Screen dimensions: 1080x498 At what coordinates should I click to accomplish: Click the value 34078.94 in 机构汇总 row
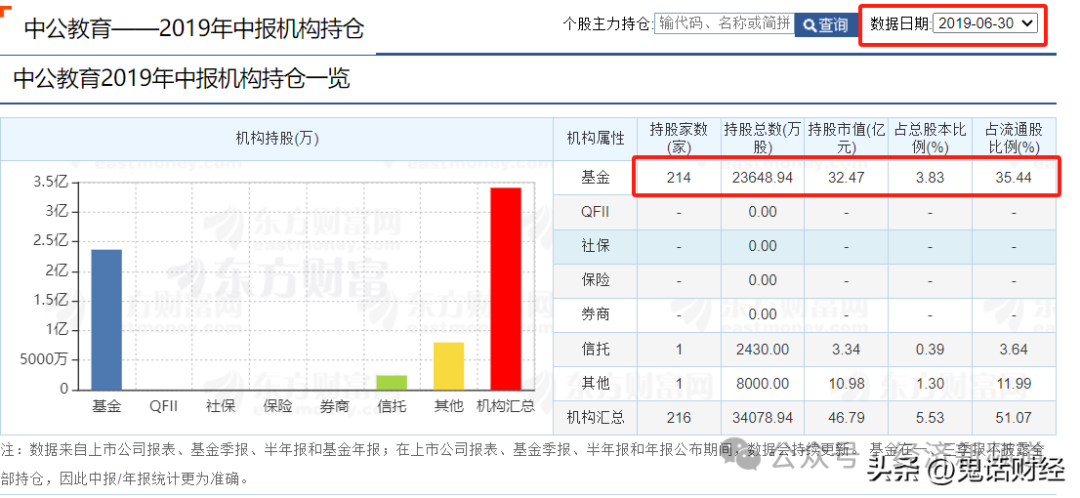pyautogui.click(x=762, y=417)
